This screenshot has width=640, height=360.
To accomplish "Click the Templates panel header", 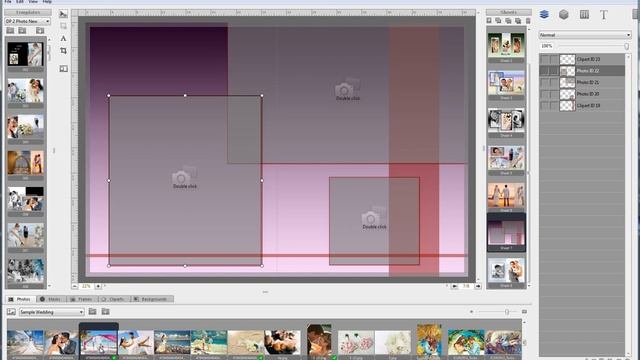I will coord(28,12).
